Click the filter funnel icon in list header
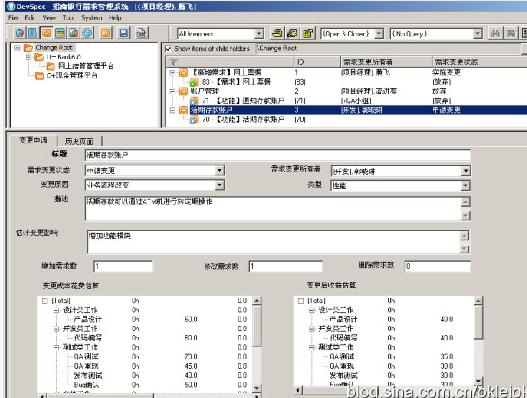Image resolution: width=527 pixels, height=398 pixels. tap(174, 62)
